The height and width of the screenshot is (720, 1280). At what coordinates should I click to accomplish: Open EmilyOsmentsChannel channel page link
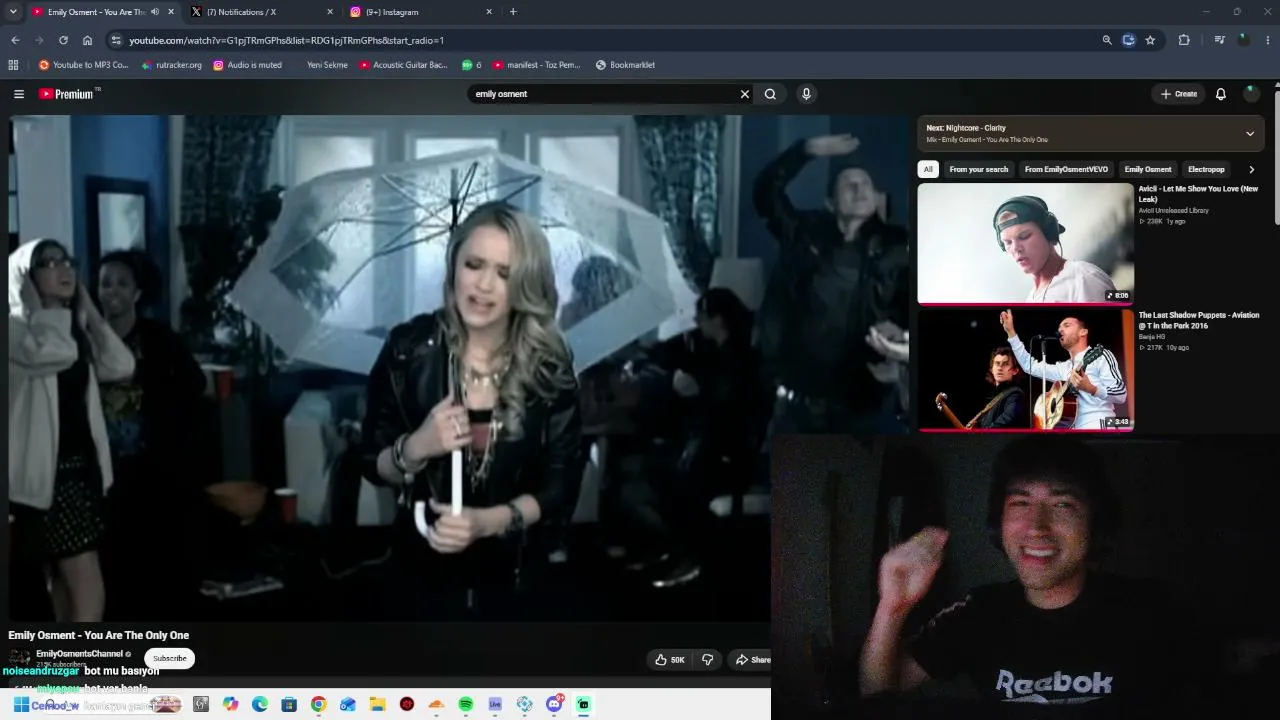[x=80, y=654]
